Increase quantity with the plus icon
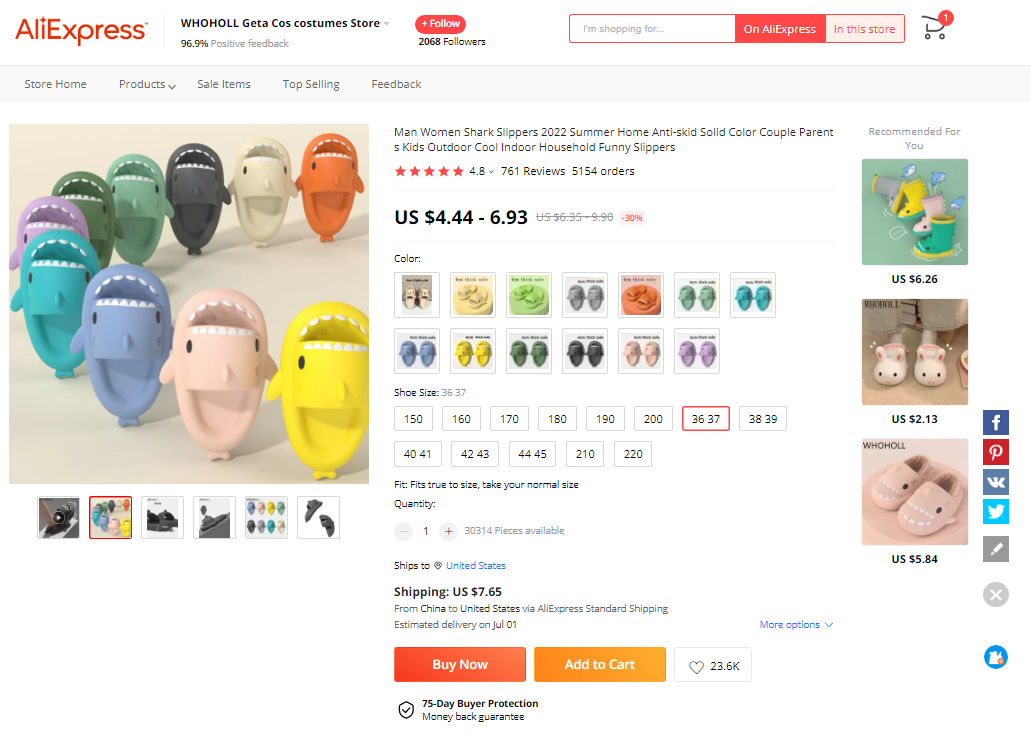Viewport: 1031px width, 733px height. 447,531
